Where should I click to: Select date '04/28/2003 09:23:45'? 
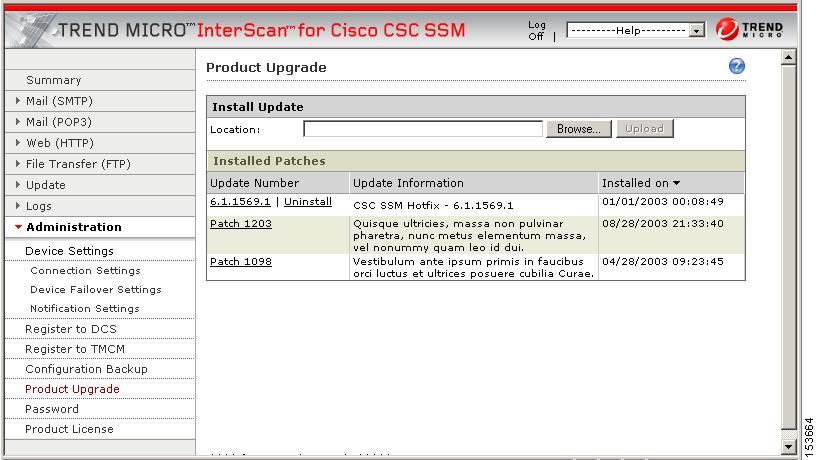point(662,262)
